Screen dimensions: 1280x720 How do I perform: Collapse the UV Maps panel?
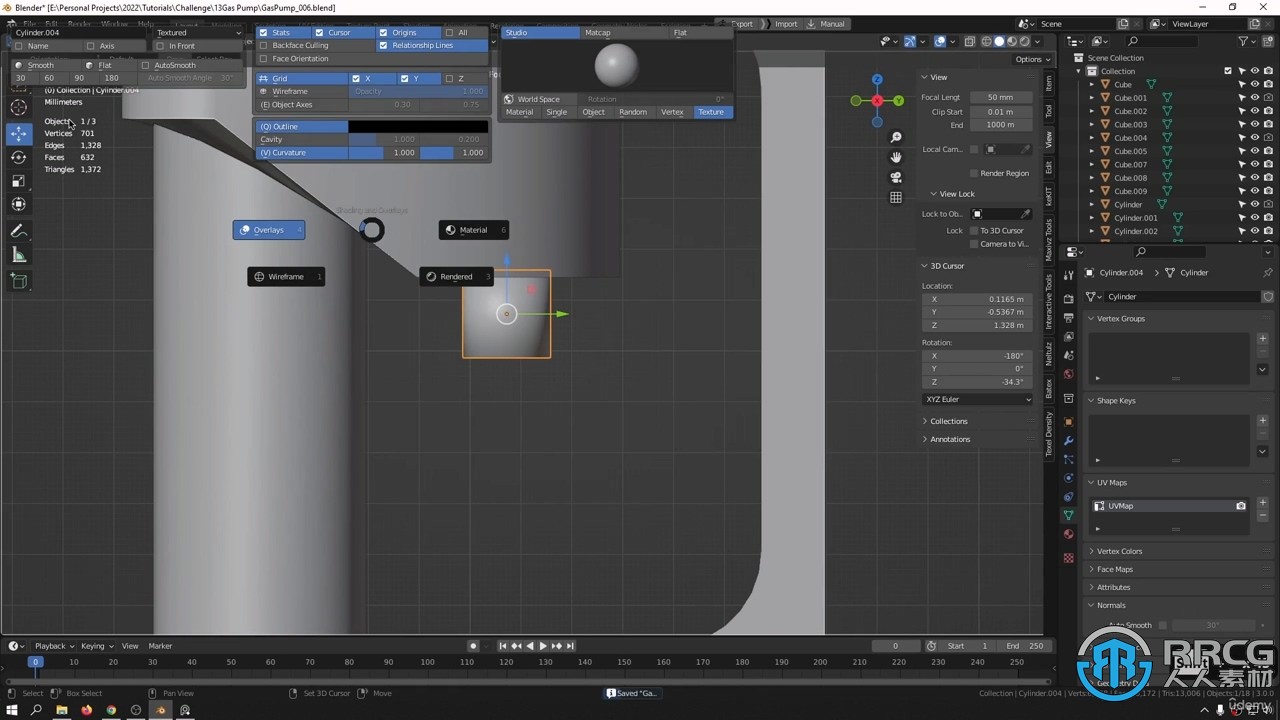(1111, 482)
